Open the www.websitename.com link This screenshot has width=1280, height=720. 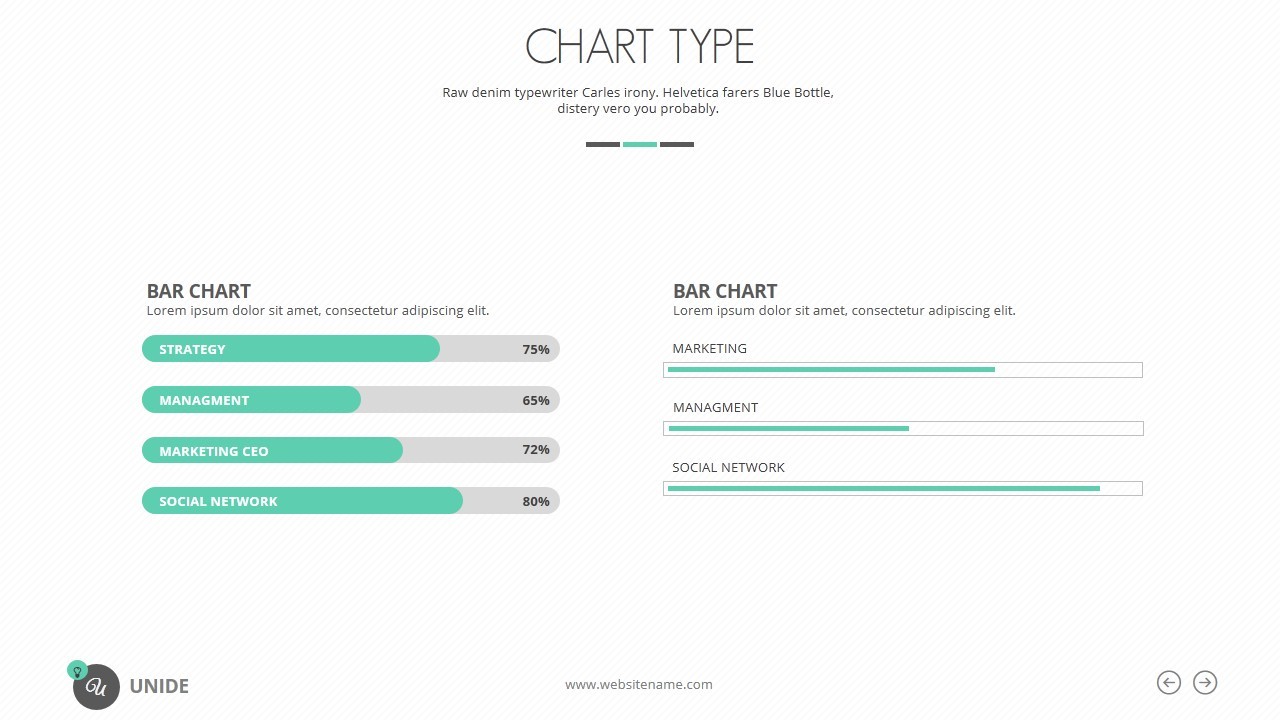638,685
